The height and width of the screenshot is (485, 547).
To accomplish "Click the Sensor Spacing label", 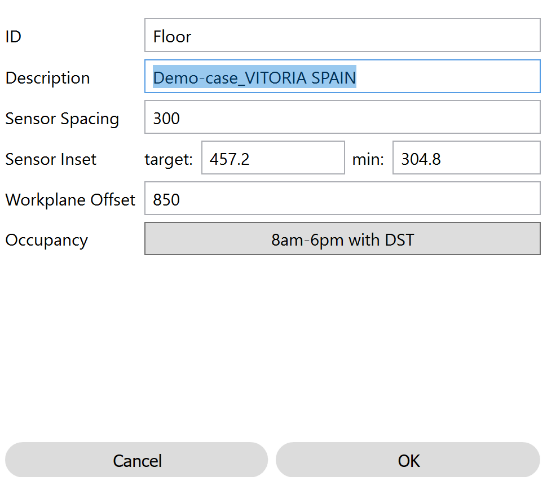I will coord(62,119).
